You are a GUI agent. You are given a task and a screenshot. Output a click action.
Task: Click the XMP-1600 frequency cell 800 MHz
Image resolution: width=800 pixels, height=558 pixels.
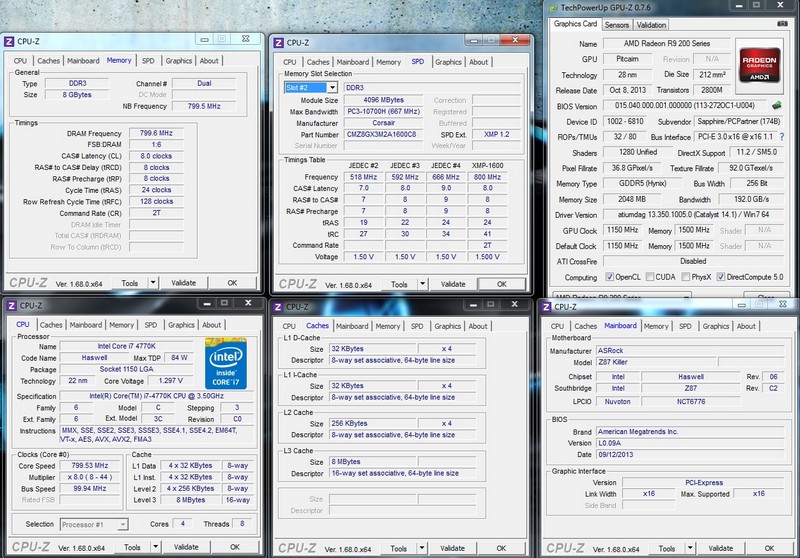(487, 177)
